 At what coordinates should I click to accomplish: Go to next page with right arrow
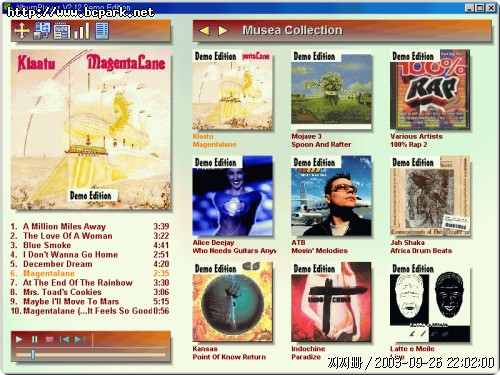click(x=223, y=31)
